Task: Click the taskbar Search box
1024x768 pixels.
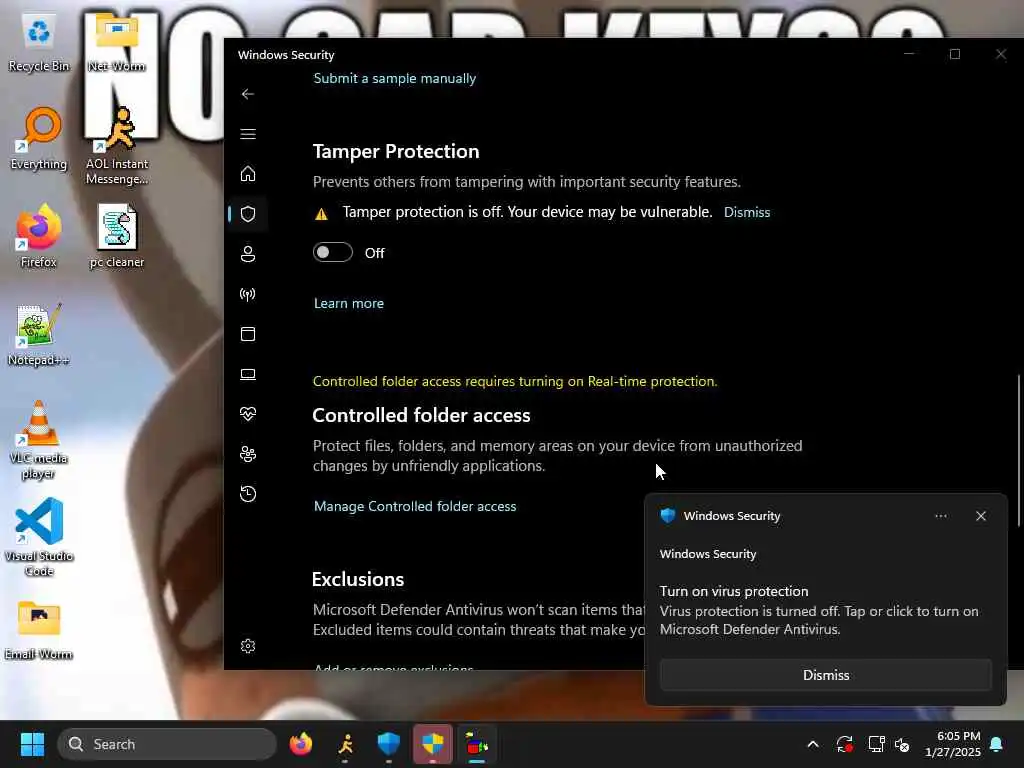Action: click(x=167, y=744)
